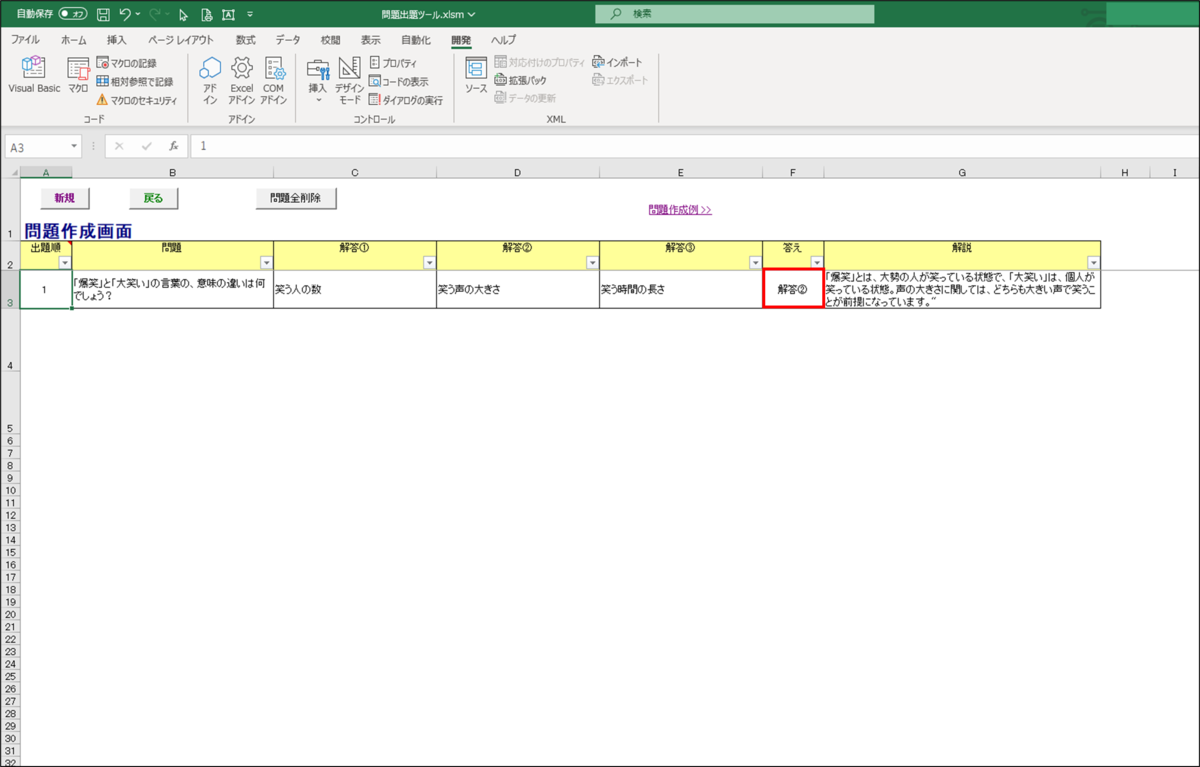The height and width of the screenshot is (767, 1200).
Task: Click the Save floppy disk icon
Action: (104, 14)
